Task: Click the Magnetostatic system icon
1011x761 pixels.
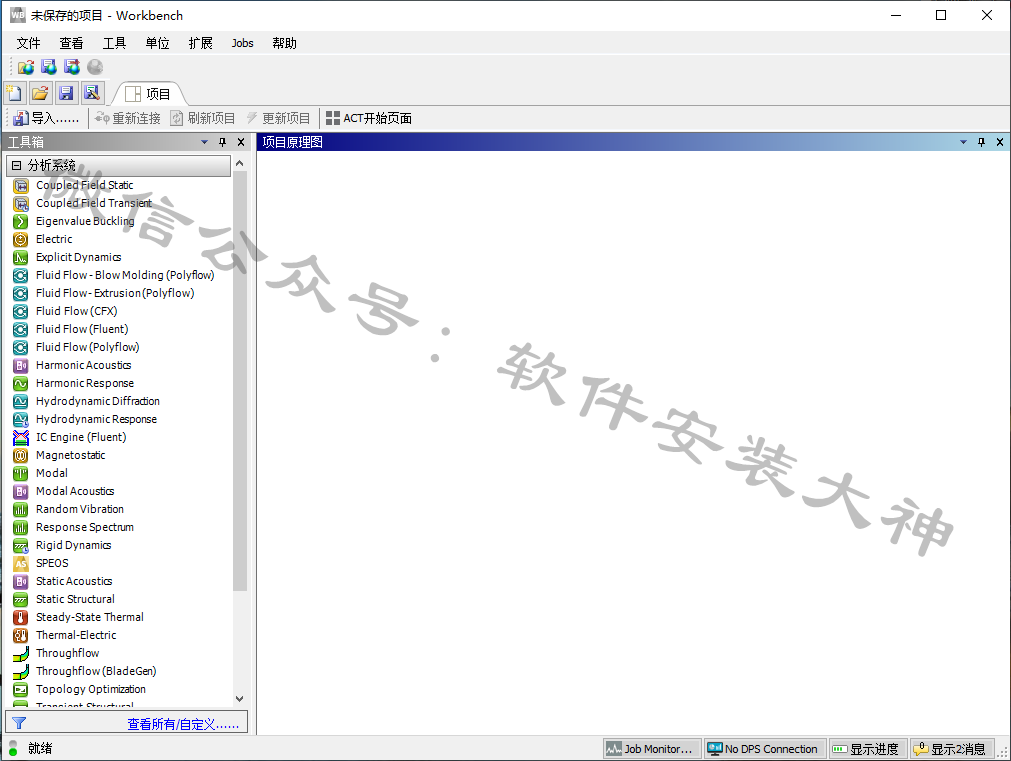Action: [x=21, y=456]
